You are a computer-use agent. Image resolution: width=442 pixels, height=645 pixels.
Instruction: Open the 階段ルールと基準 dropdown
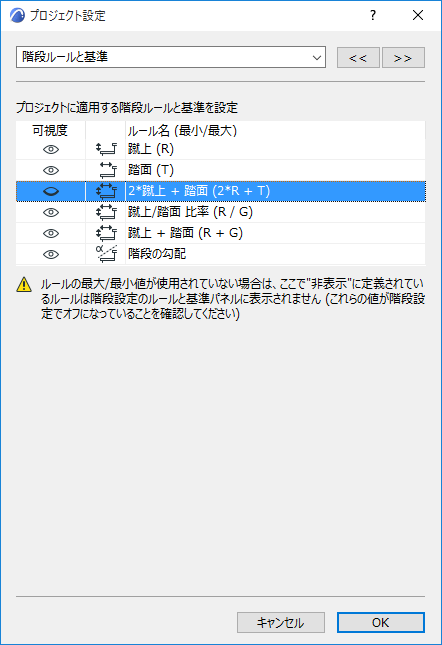171,57
